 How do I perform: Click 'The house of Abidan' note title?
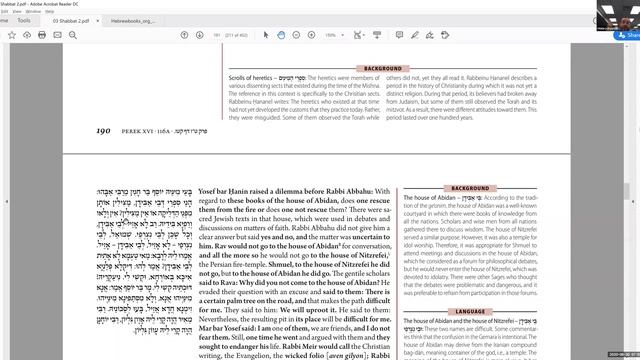tap(429, 198)
